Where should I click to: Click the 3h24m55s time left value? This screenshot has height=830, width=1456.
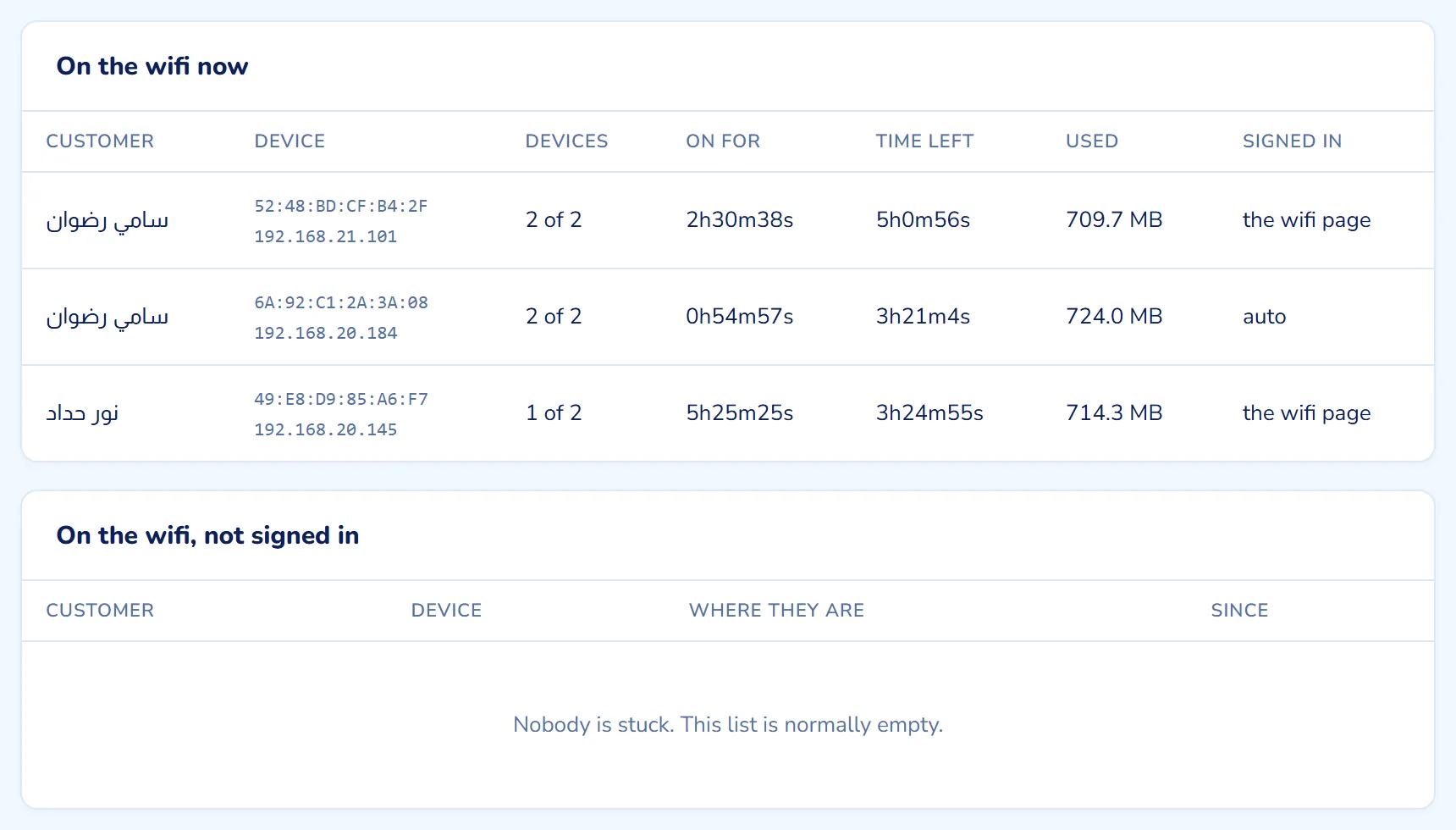click(x=929, y=413)
